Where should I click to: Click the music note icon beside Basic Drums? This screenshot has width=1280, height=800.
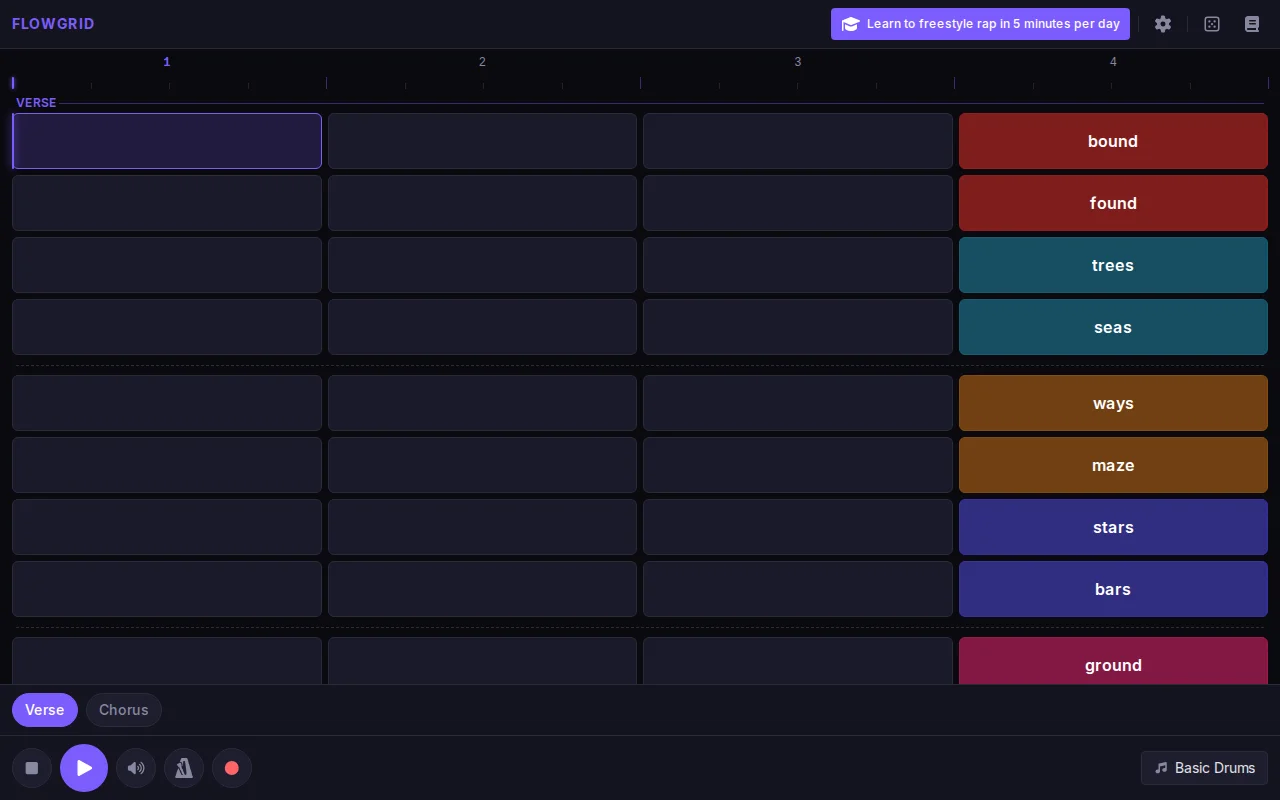pos(1161,768)
